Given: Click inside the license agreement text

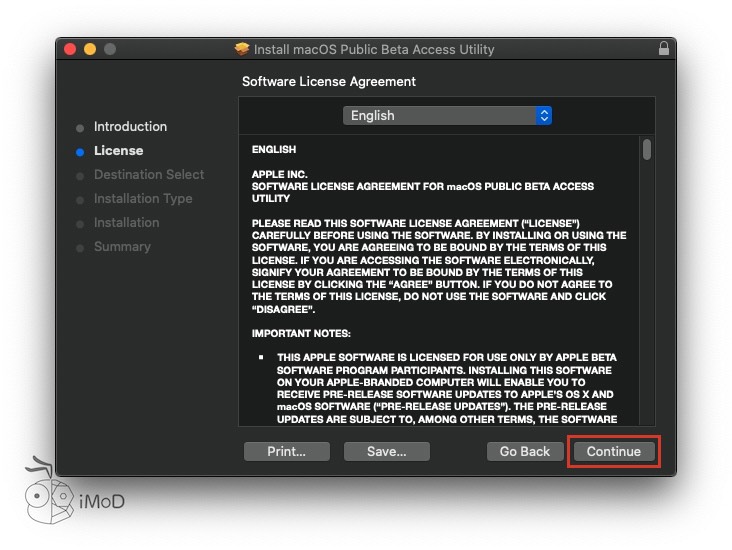Looking at the screenshot, I should (440, 280).
